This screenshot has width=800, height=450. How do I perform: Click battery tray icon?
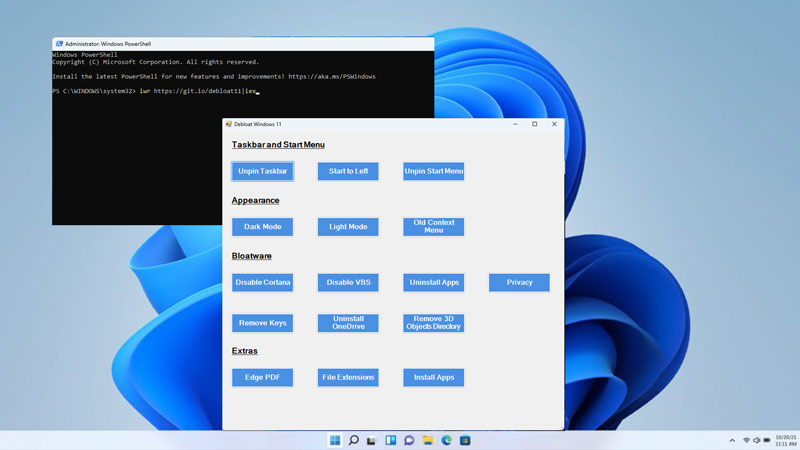click(767, 440)
